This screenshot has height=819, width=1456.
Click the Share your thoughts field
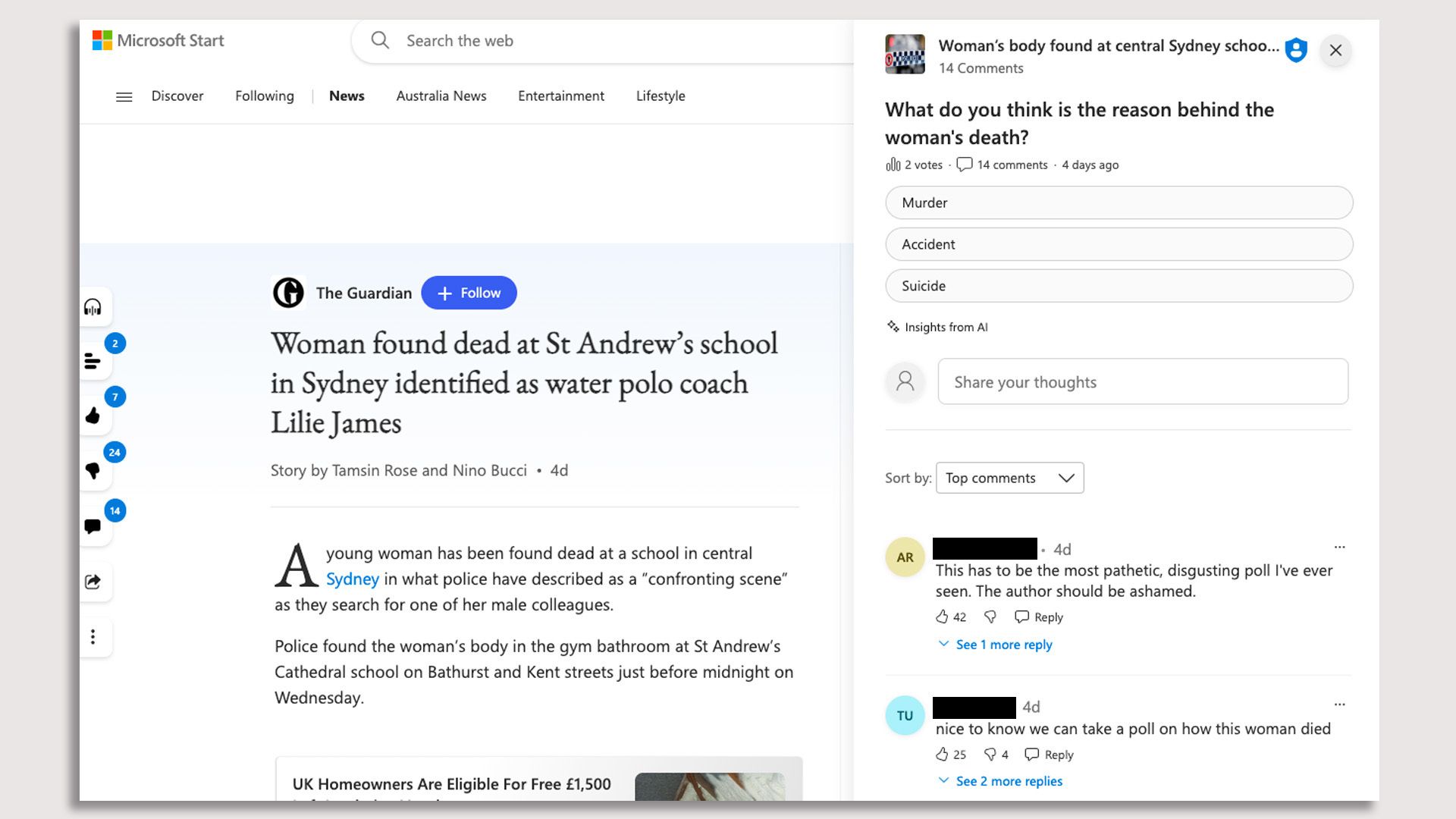(x=1142, y=382)
